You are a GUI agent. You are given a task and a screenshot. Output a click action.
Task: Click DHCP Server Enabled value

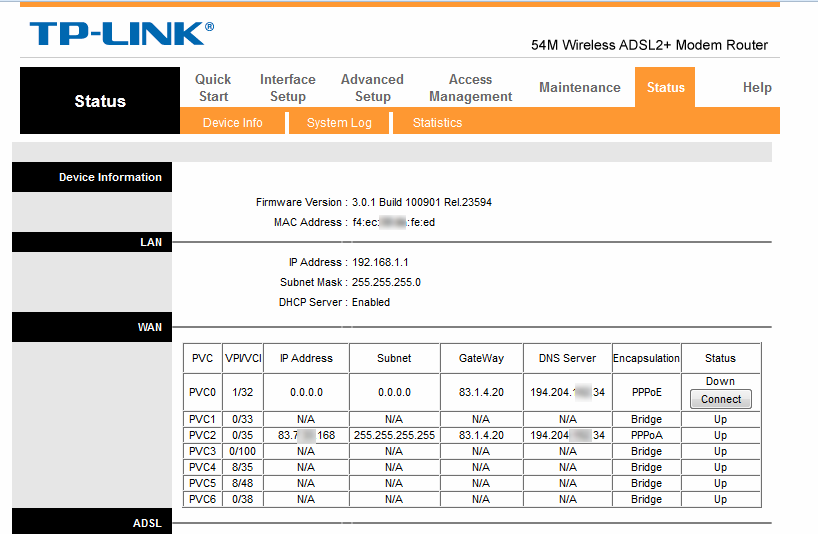(x=370, y=302)
